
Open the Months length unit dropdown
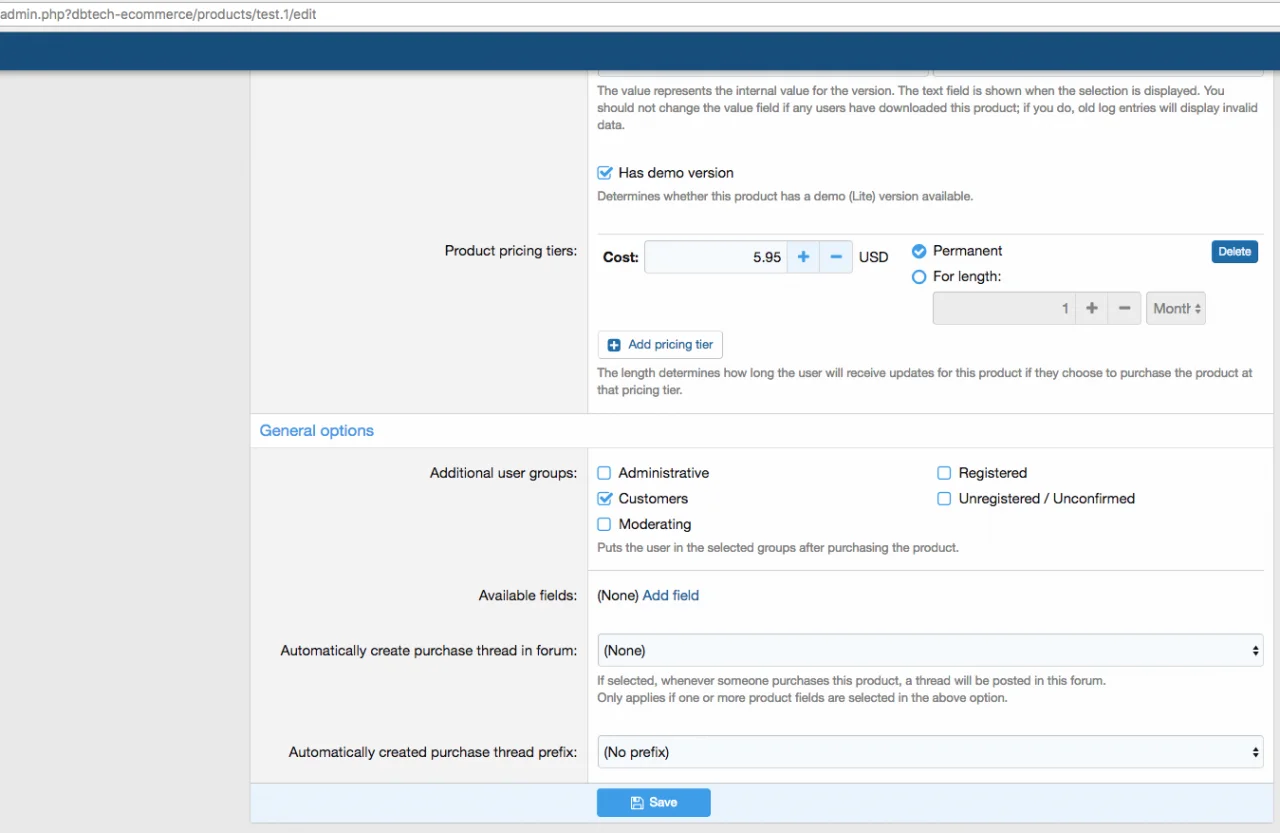pyautogui.click(x=1176, y=309)
